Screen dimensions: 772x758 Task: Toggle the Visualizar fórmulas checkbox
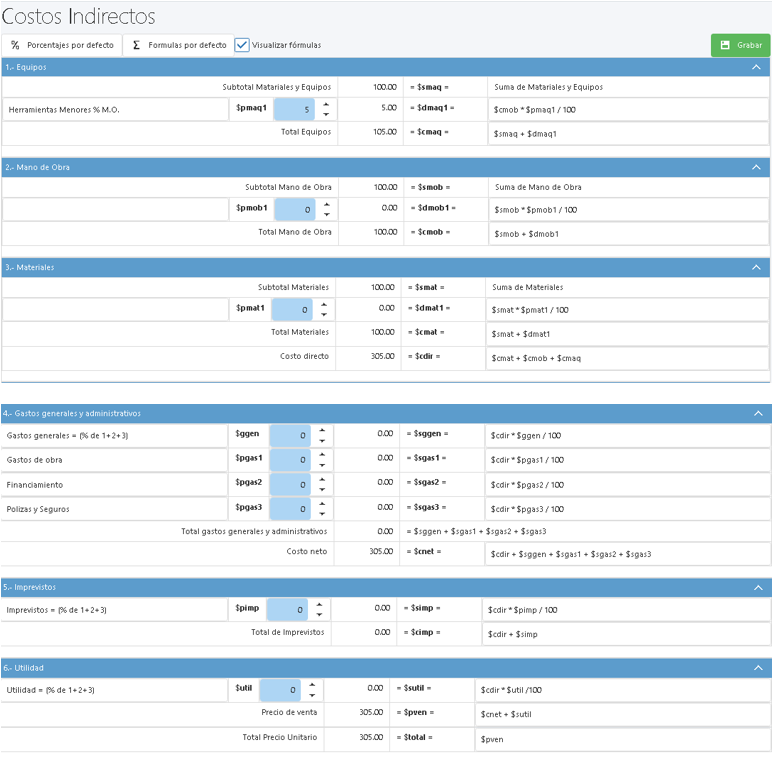[242, 45]
